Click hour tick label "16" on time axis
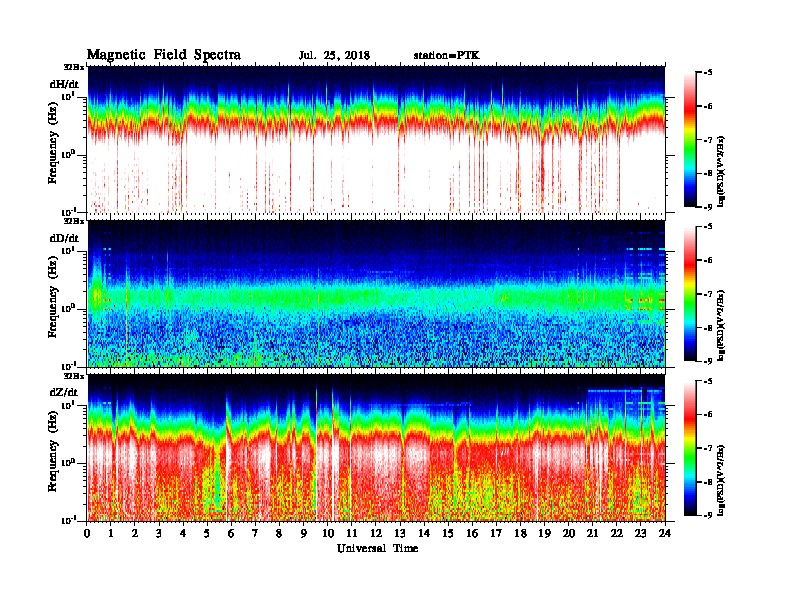792x612 pixels. point(472,533)
